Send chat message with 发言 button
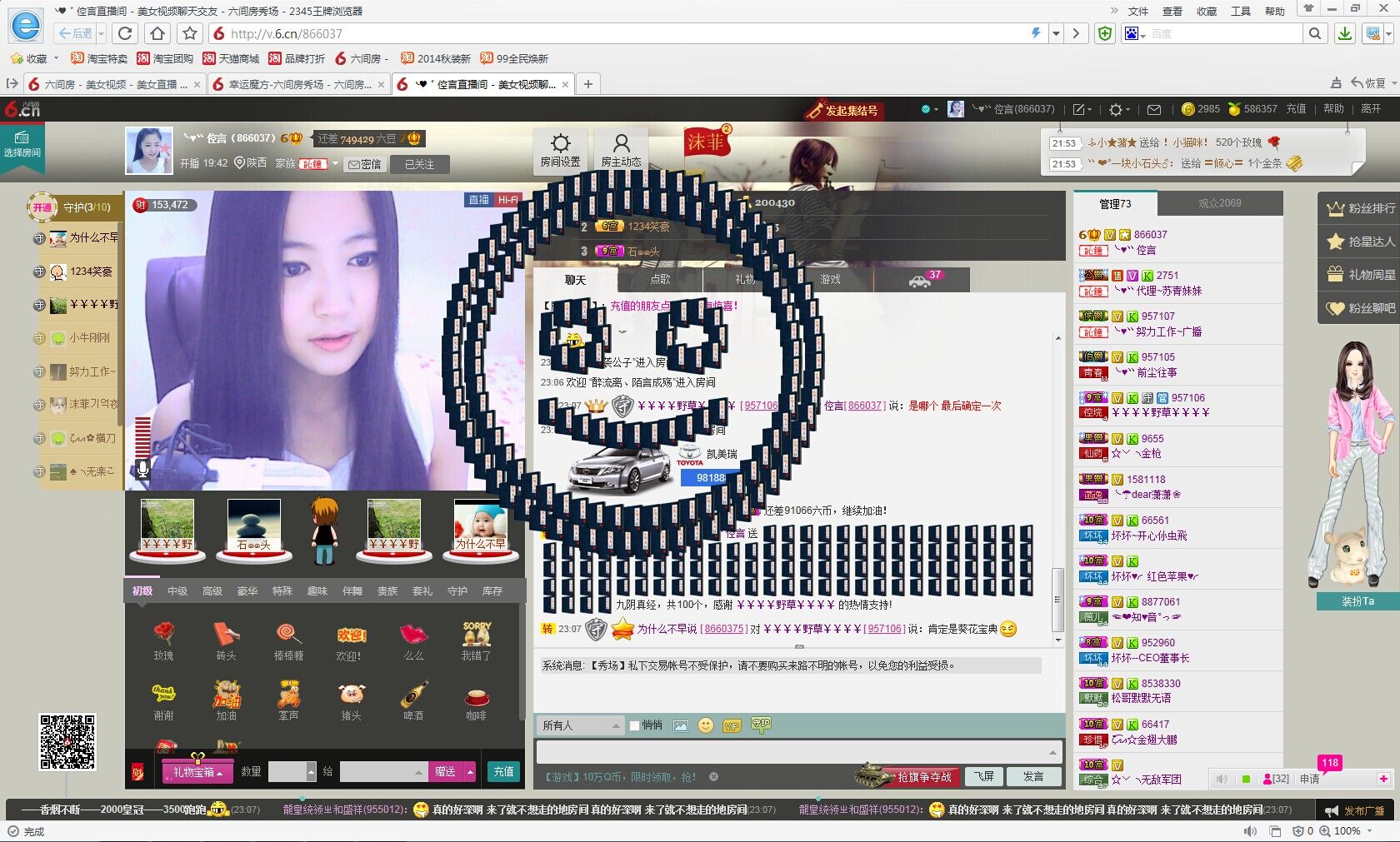The image size is (1400, 842). 1033,776
